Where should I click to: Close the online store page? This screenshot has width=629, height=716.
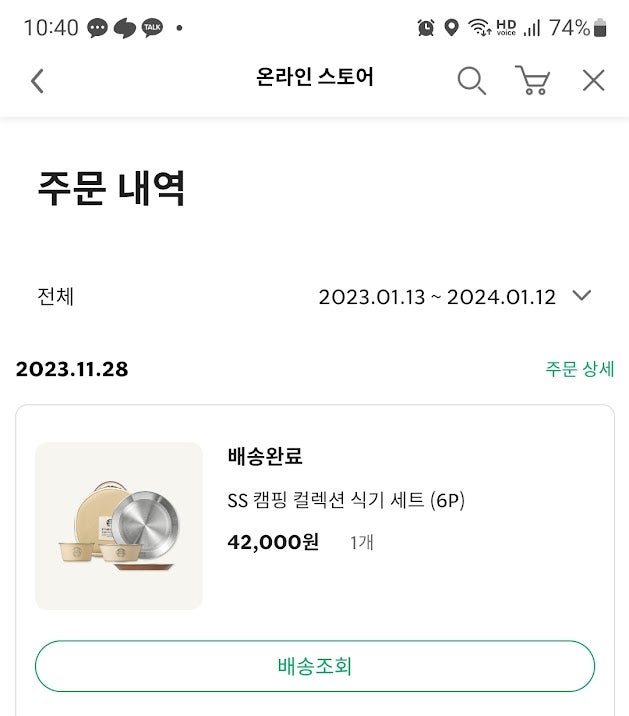(x=593, y=80)
